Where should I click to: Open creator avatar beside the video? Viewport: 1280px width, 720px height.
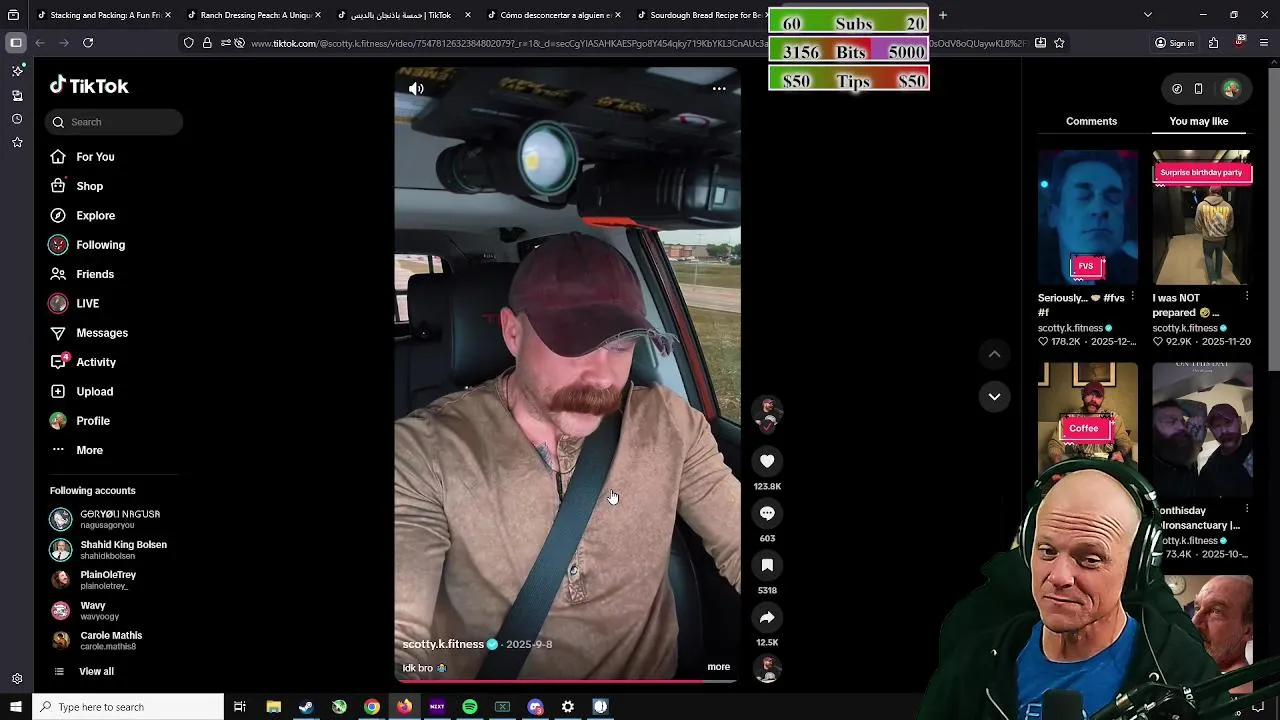coord(767,410)
